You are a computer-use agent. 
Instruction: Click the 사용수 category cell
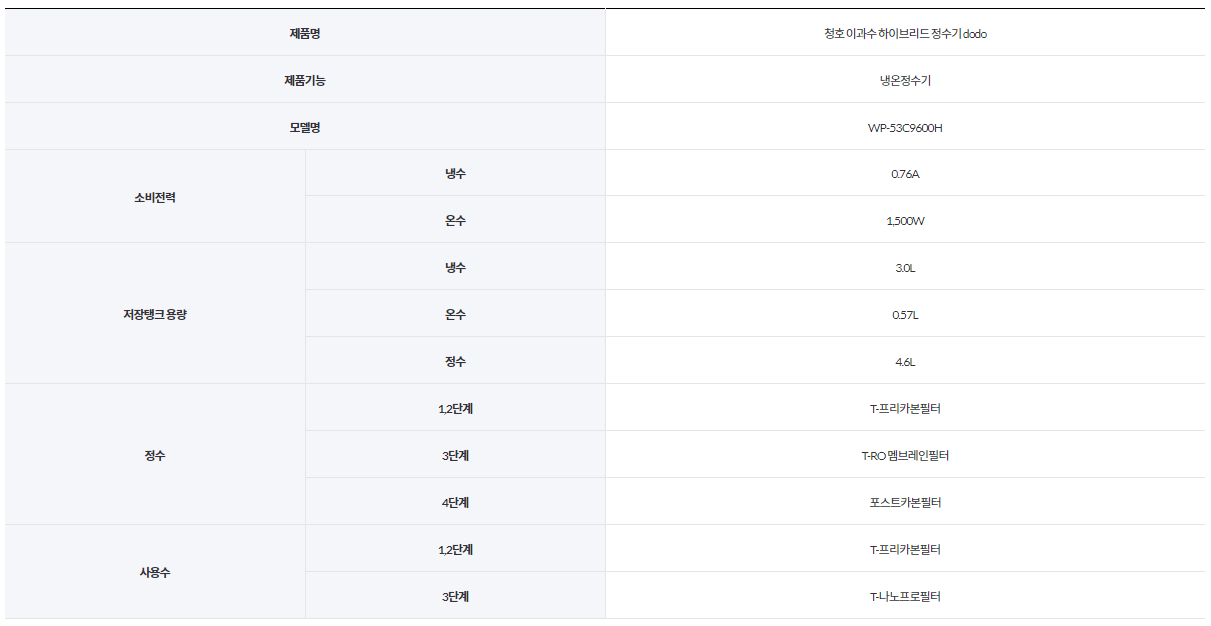tap(155, 573)
